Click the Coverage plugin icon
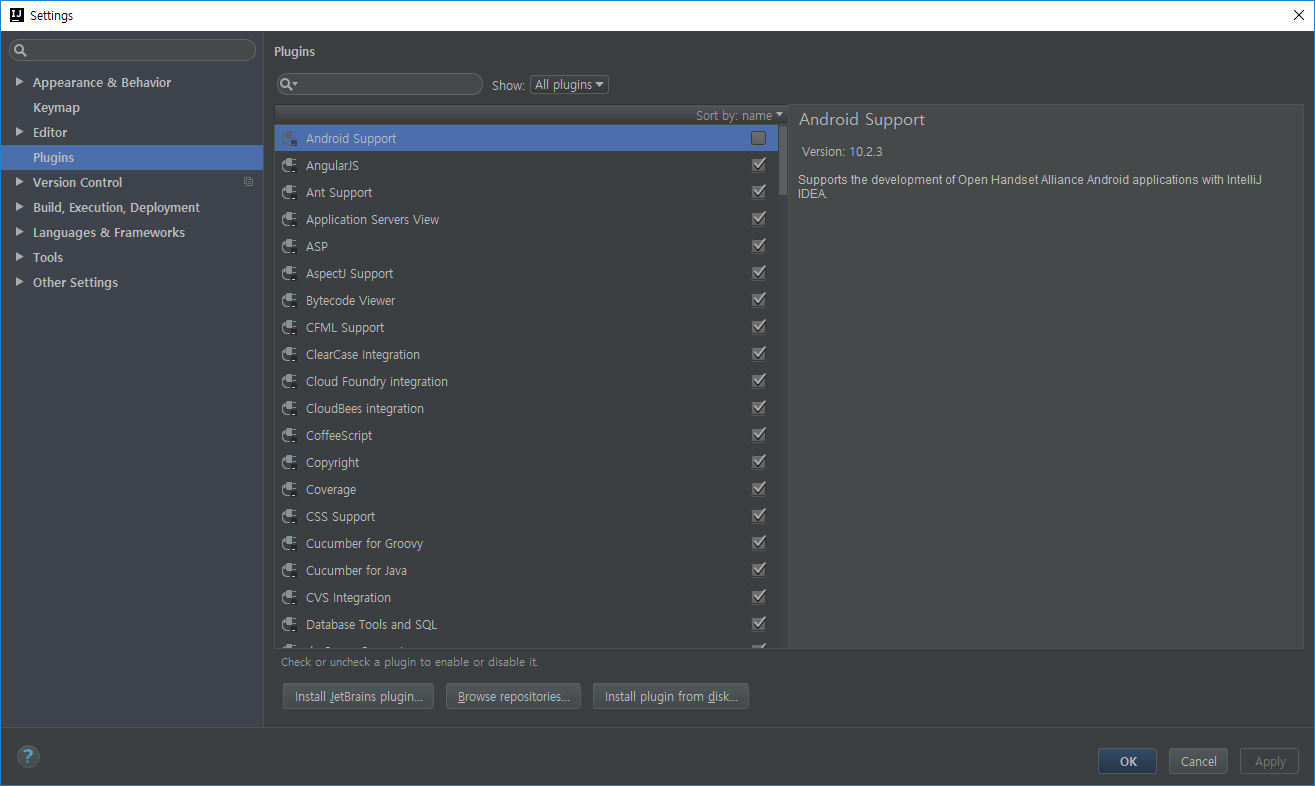The image size is (1315, 786). [290, 490]
